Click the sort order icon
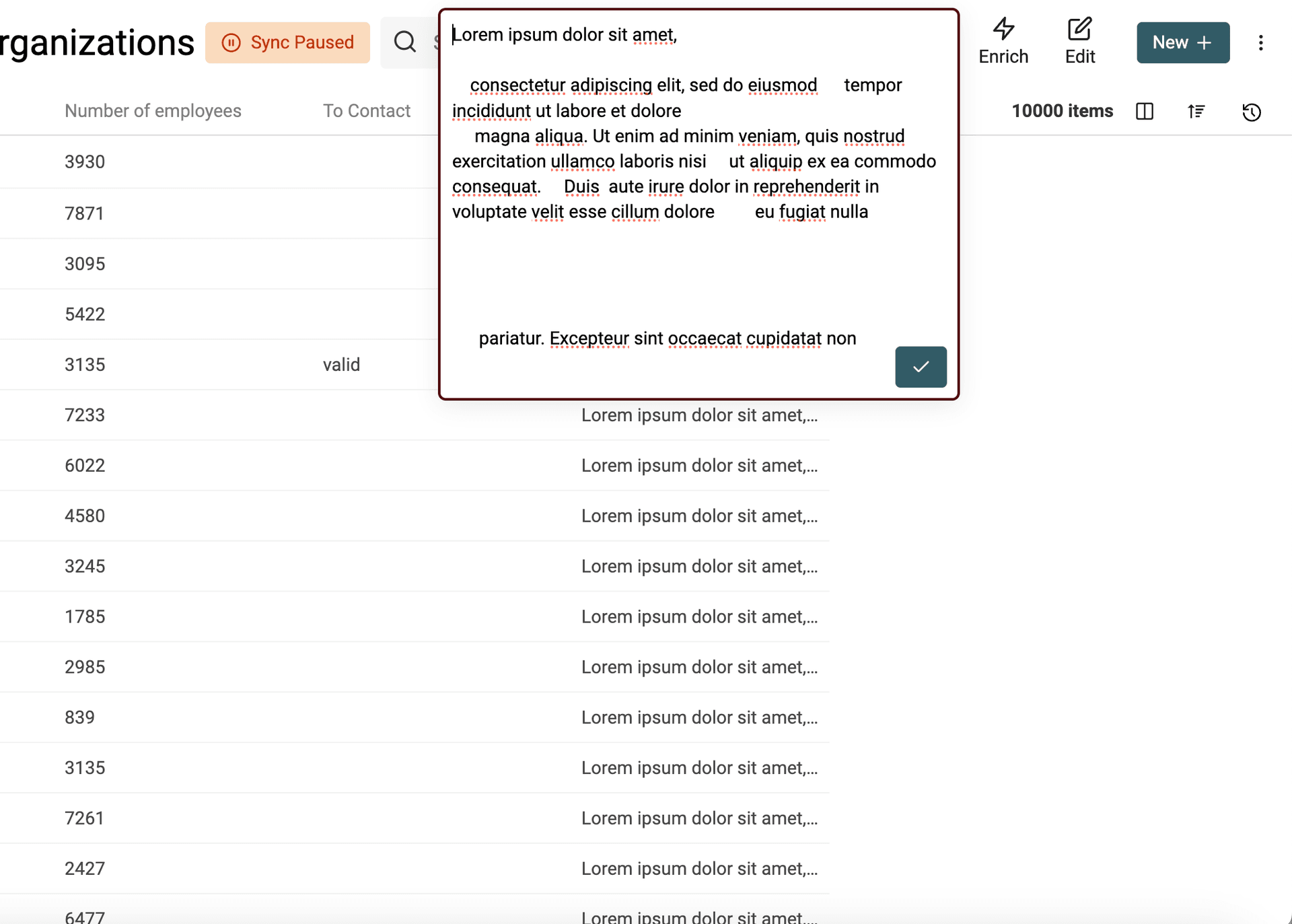This screenshot has width=1292, height=924. pos(1196,111)
